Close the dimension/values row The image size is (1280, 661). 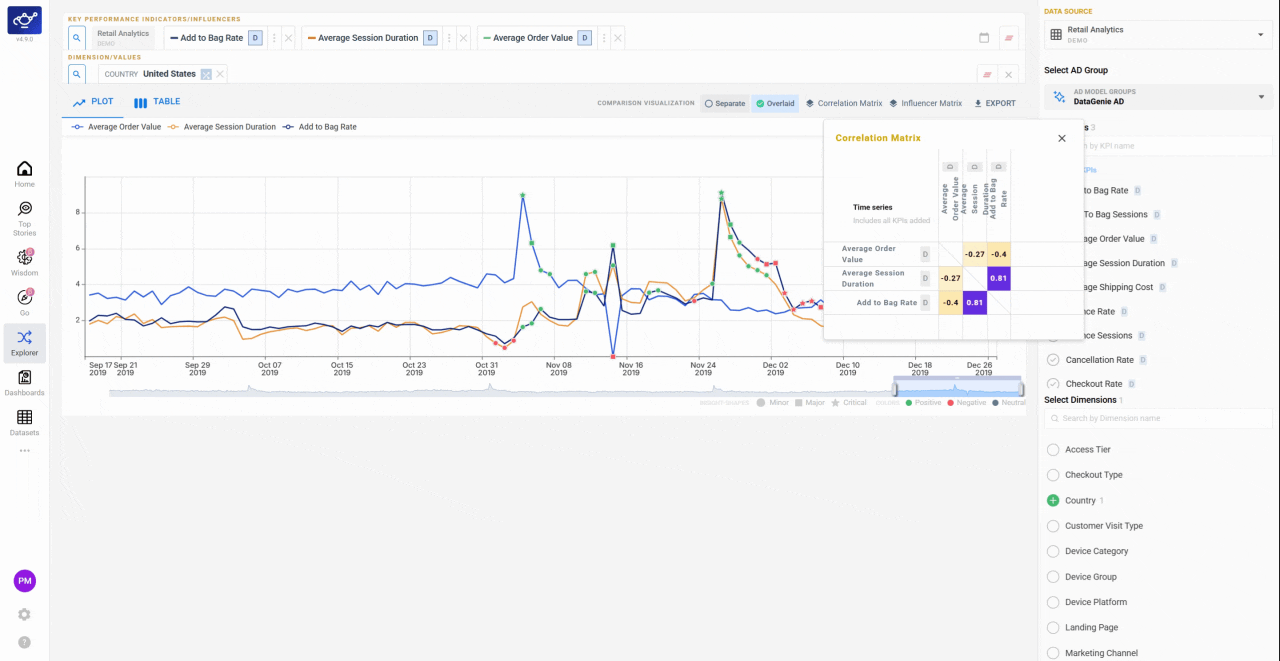click(x=1009, y=74)
